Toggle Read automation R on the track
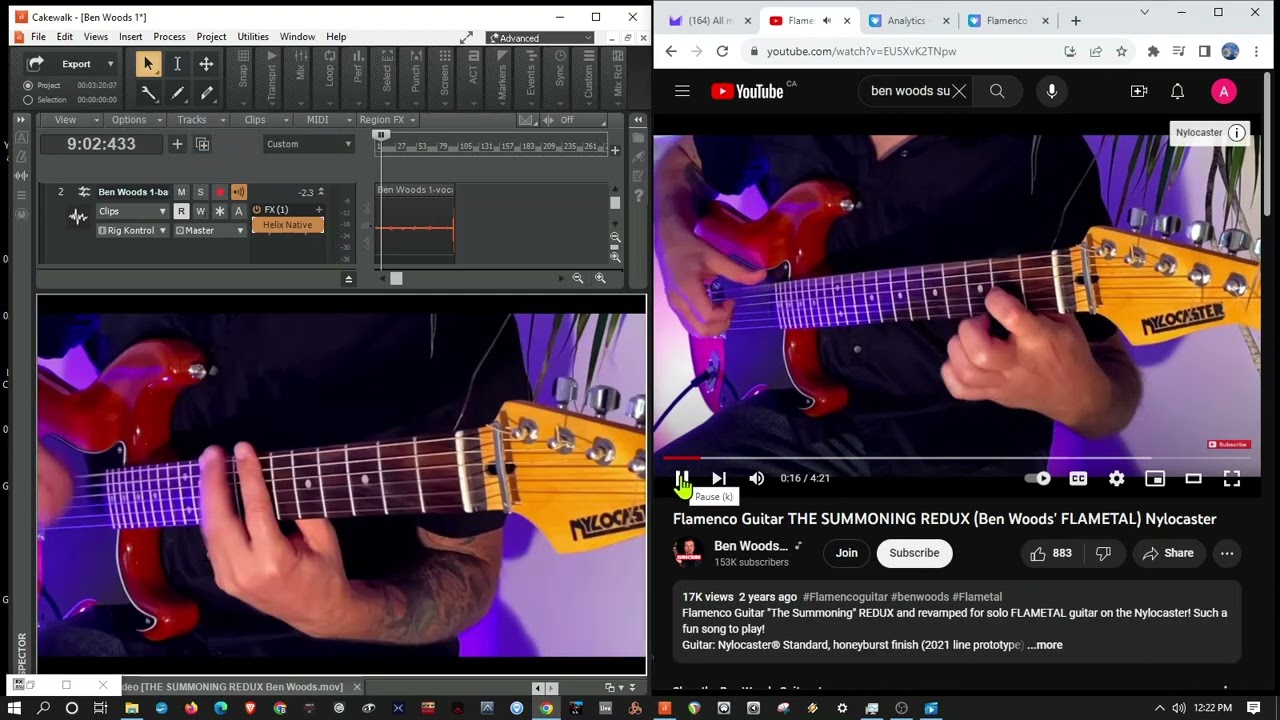1280x720 pixels. (x=181, y=211)
